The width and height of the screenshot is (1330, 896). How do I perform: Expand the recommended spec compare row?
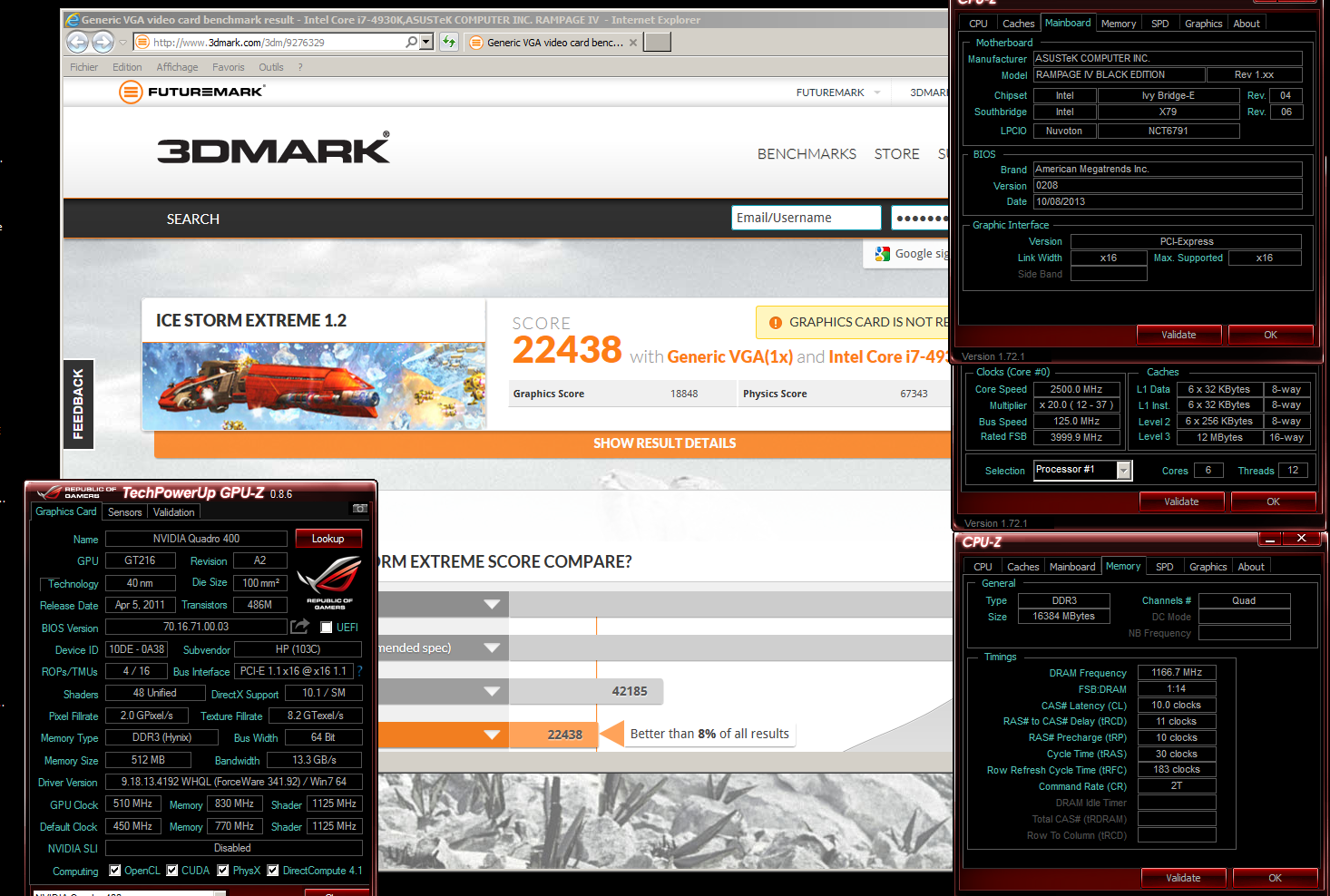492,648
